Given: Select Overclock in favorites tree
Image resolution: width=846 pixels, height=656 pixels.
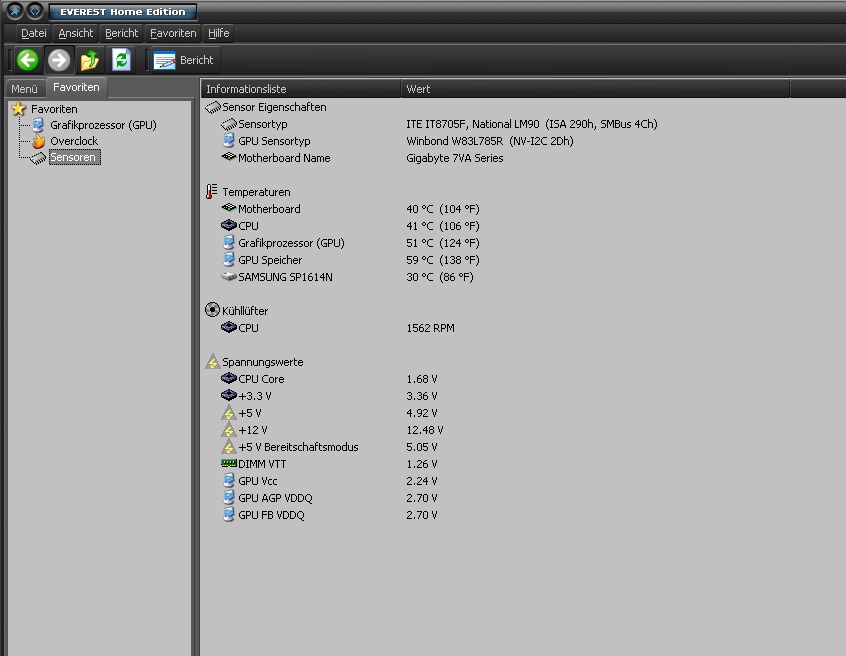Looking at the screenshot, I should [x=74, y=141].
